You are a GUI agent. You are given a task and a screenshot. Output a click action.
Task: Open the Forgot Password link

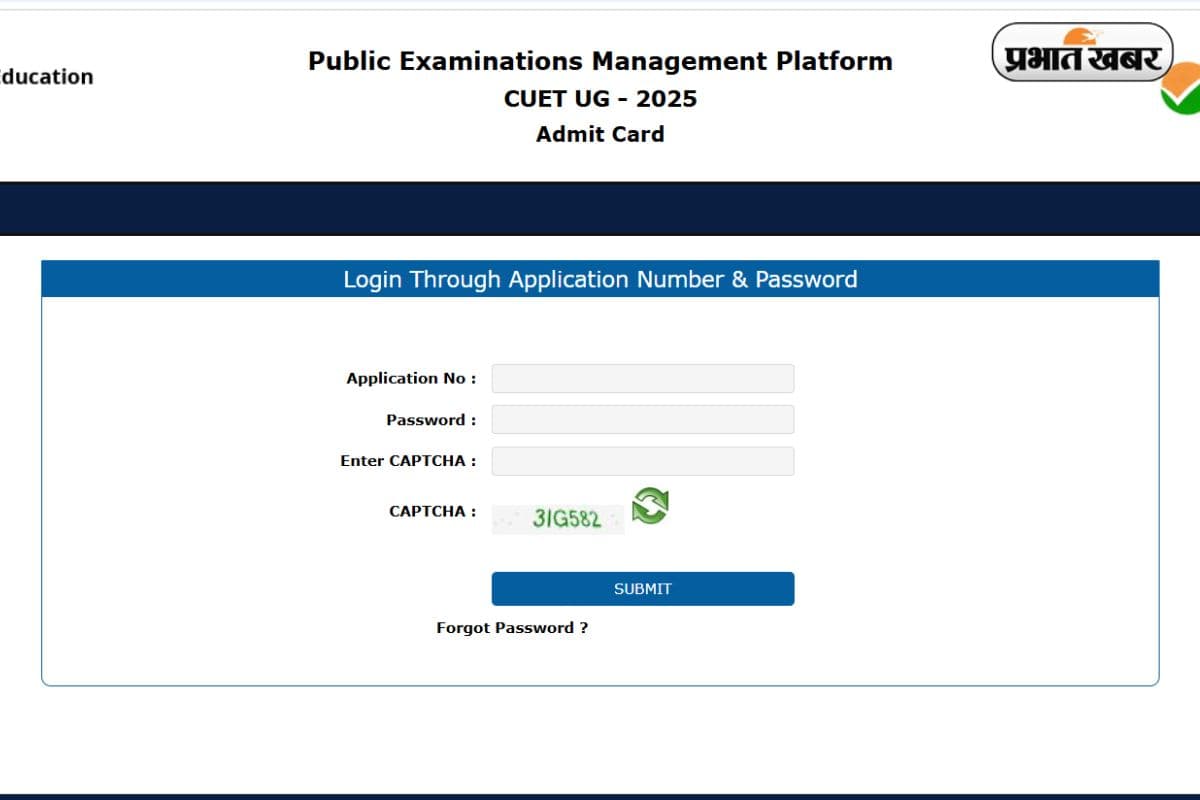pos(511,627)
